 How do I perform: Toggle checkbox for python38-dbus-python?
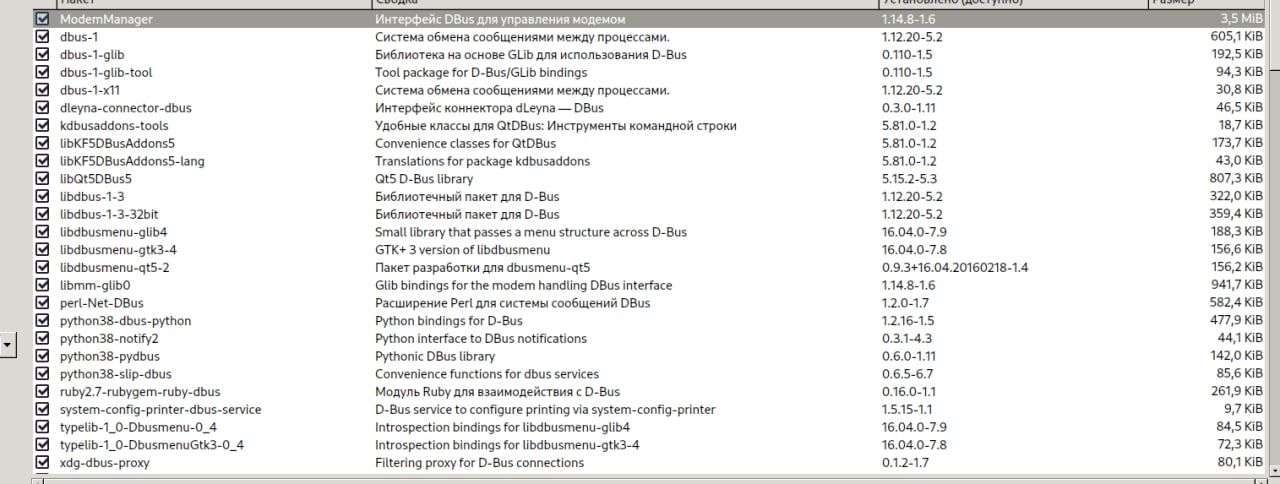click(42, 321)
